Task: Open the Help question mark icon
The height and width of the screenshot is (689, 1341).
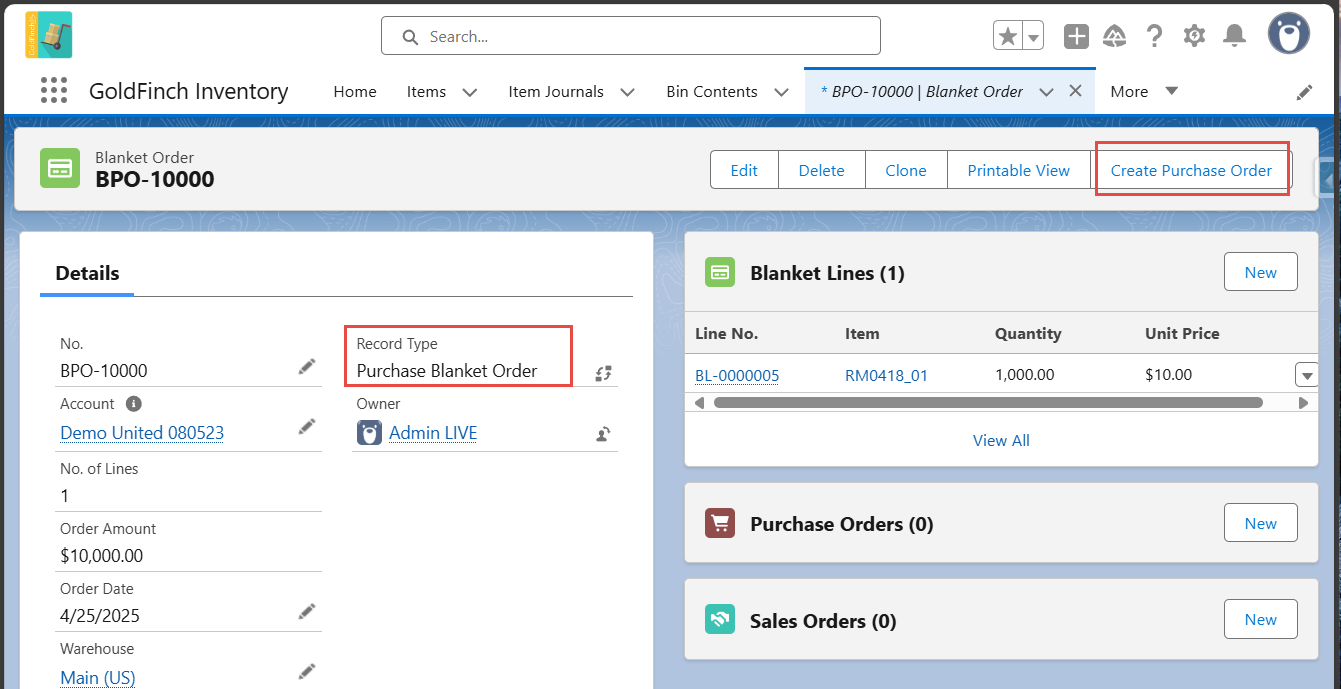Action: [1154, 36]
